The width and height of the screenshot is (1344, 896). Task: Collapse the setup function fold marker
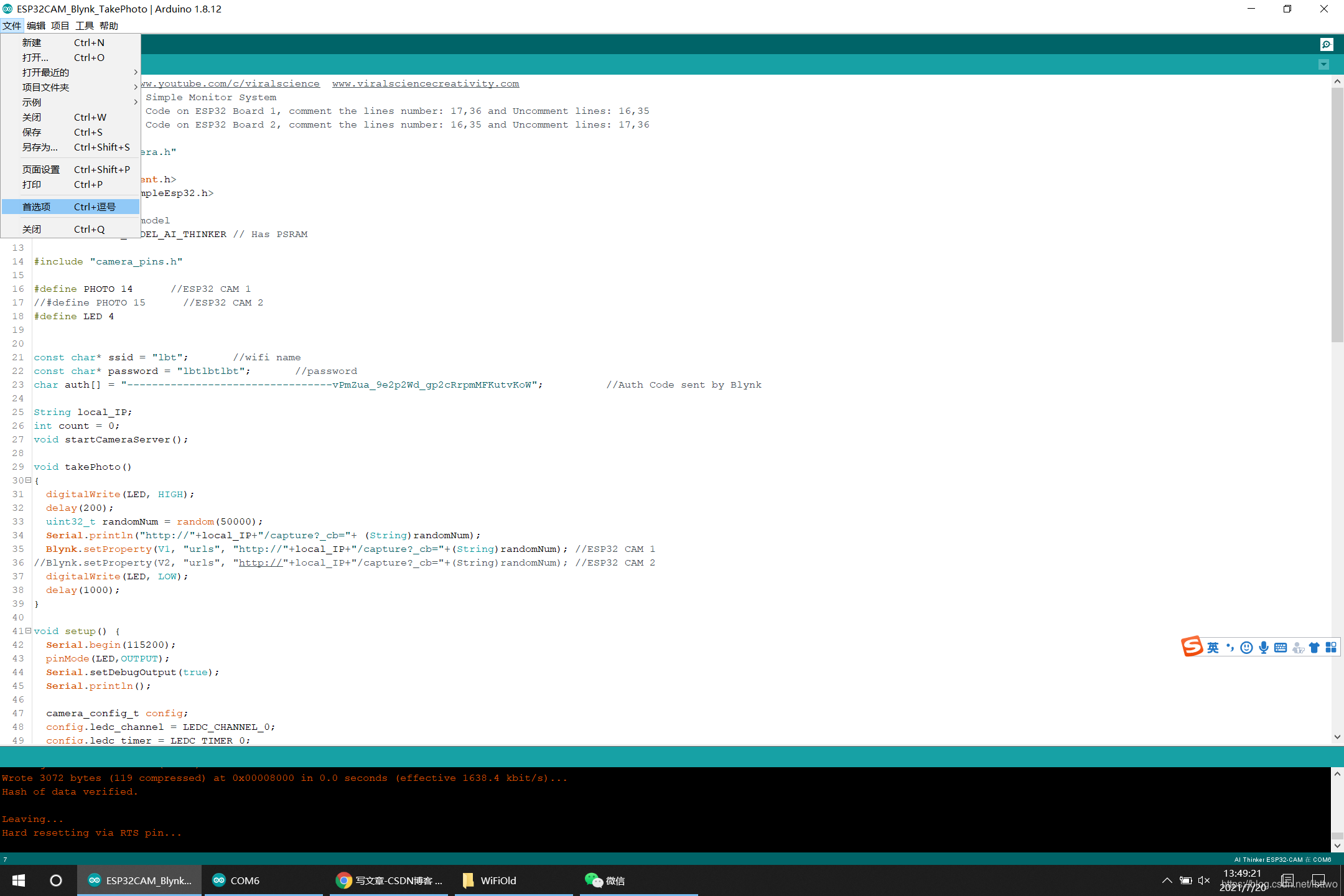(28, 631)
